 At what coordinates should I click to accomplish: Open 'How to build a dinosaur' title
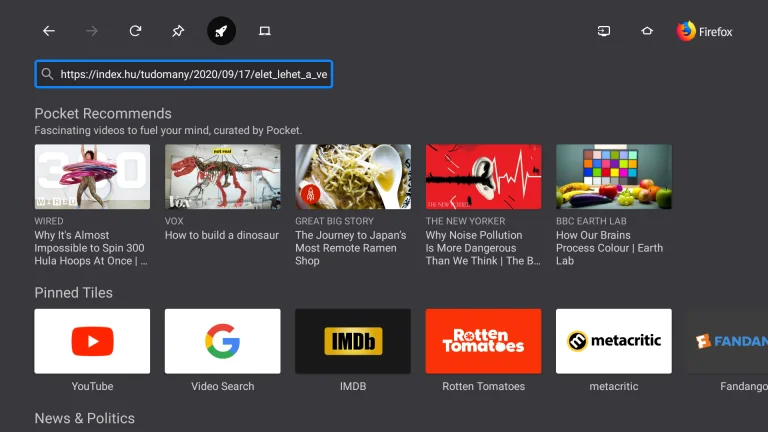pos(221,235)
